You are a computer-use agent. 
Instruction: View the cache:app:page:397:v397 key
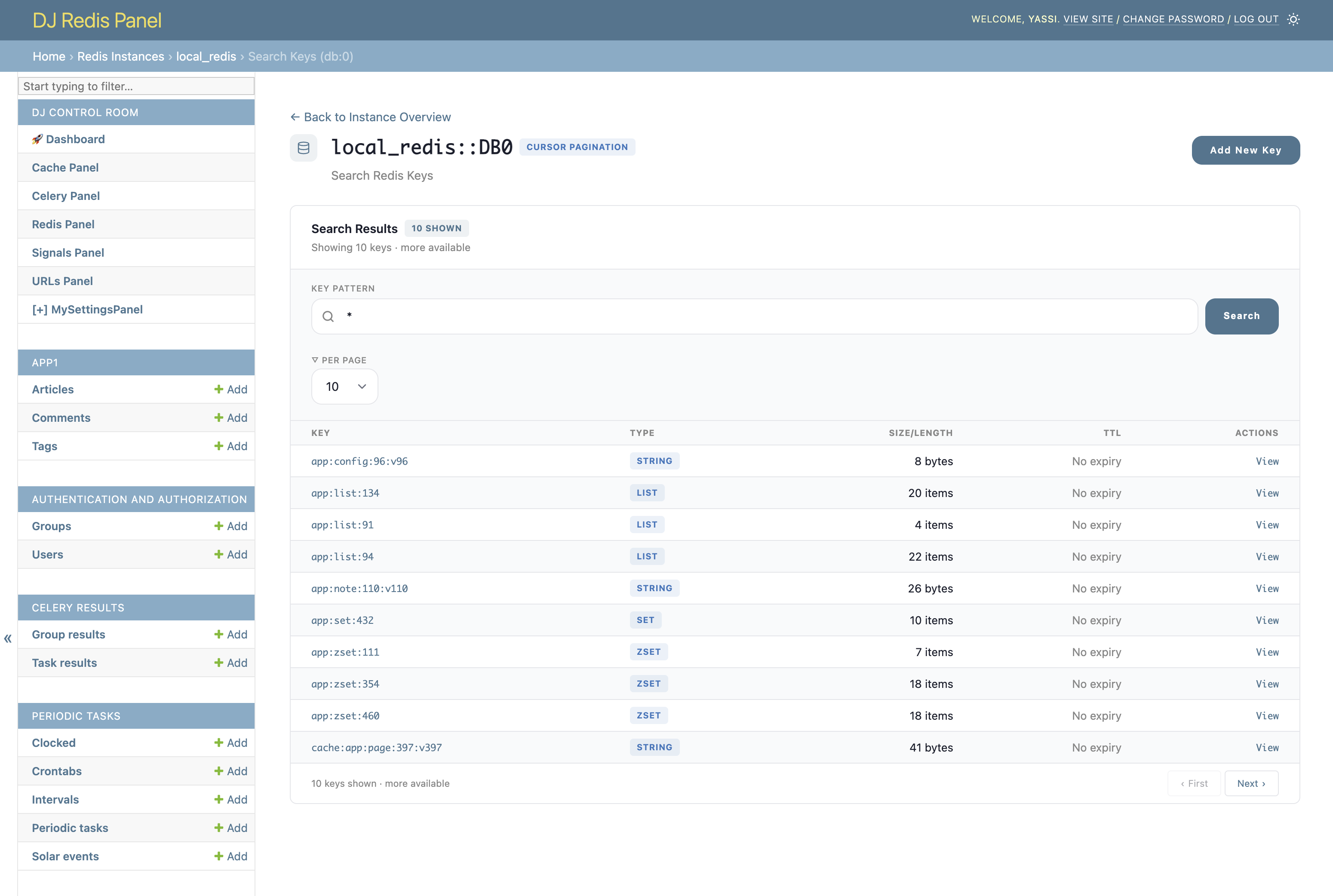[1267, 747]
